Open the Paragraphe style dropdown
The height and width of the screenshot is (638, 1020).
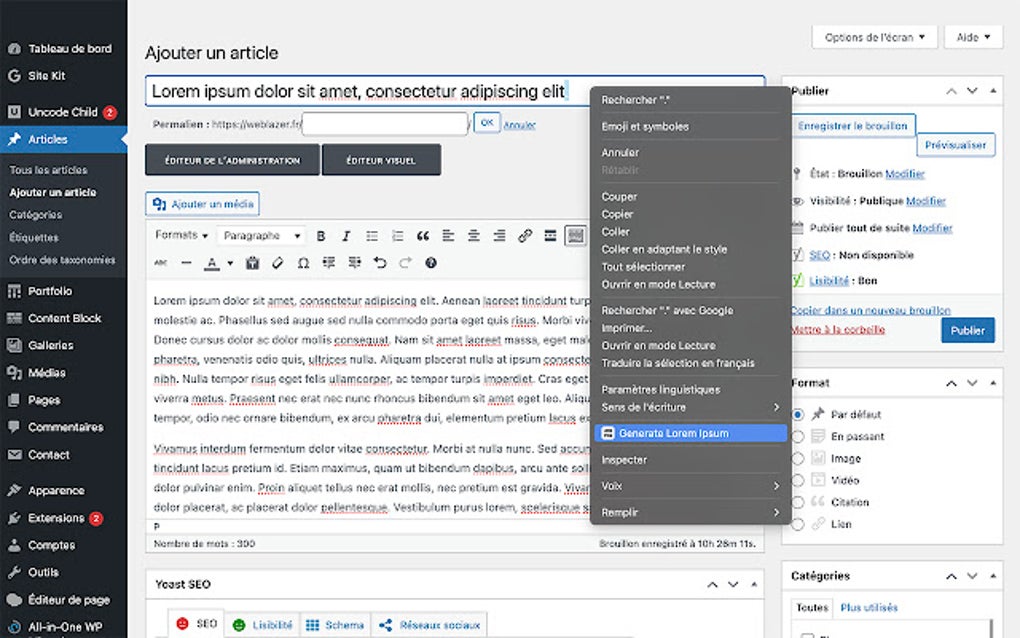260,235
